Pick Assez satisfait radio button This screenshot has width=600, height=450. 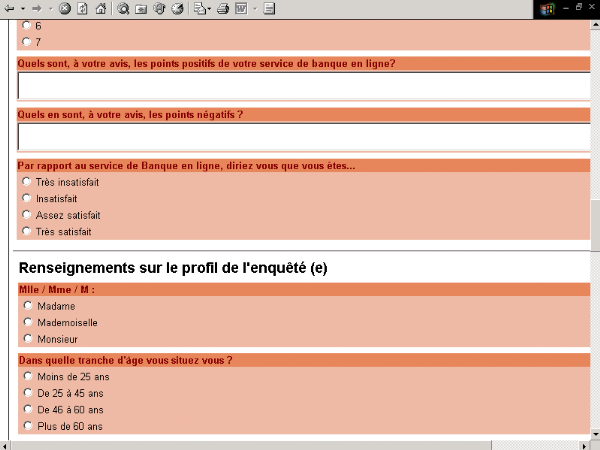point(26,214)
